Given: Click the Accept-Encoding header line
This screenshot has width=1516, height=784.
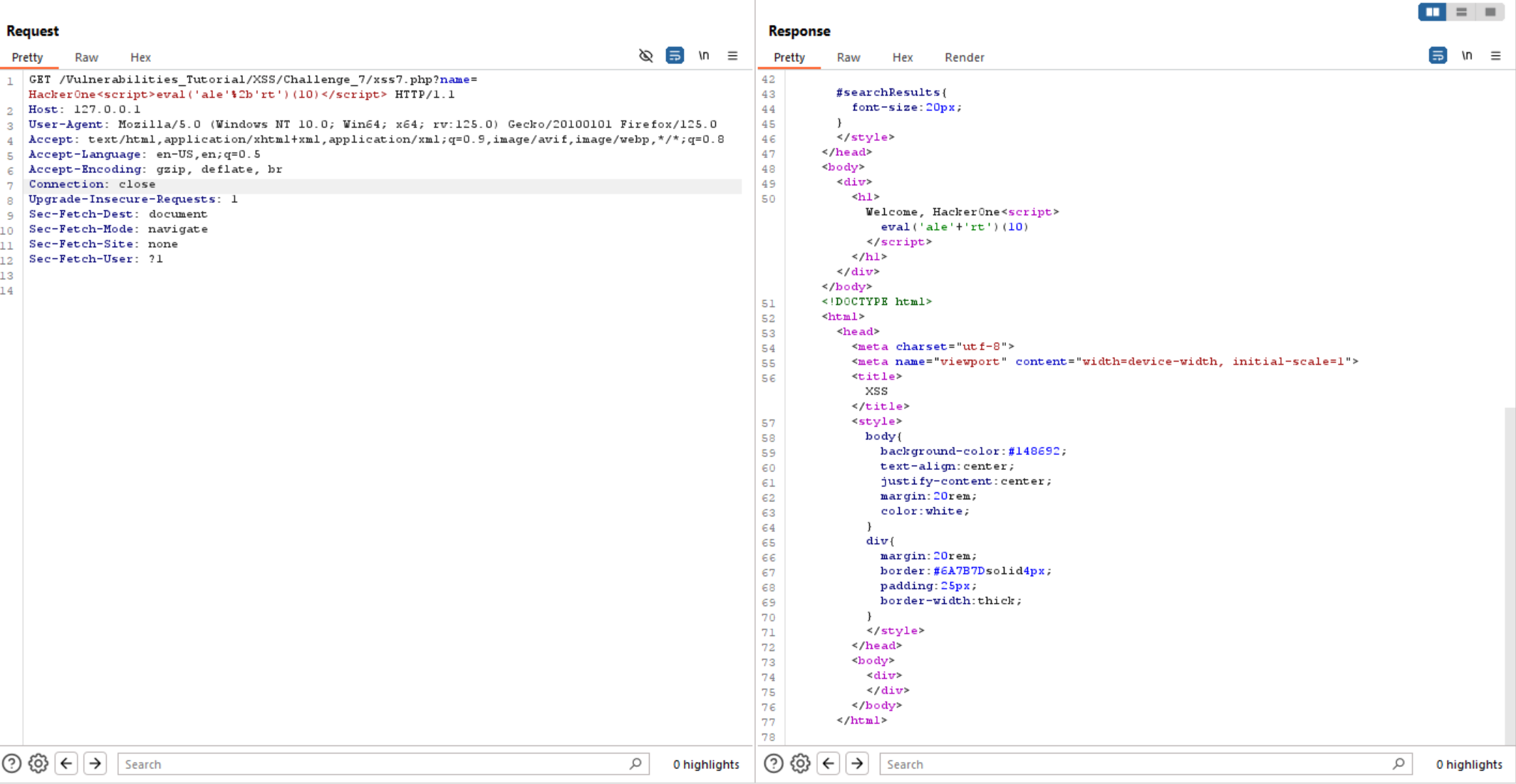Looking at the screenshot, I should pos(155,169).
